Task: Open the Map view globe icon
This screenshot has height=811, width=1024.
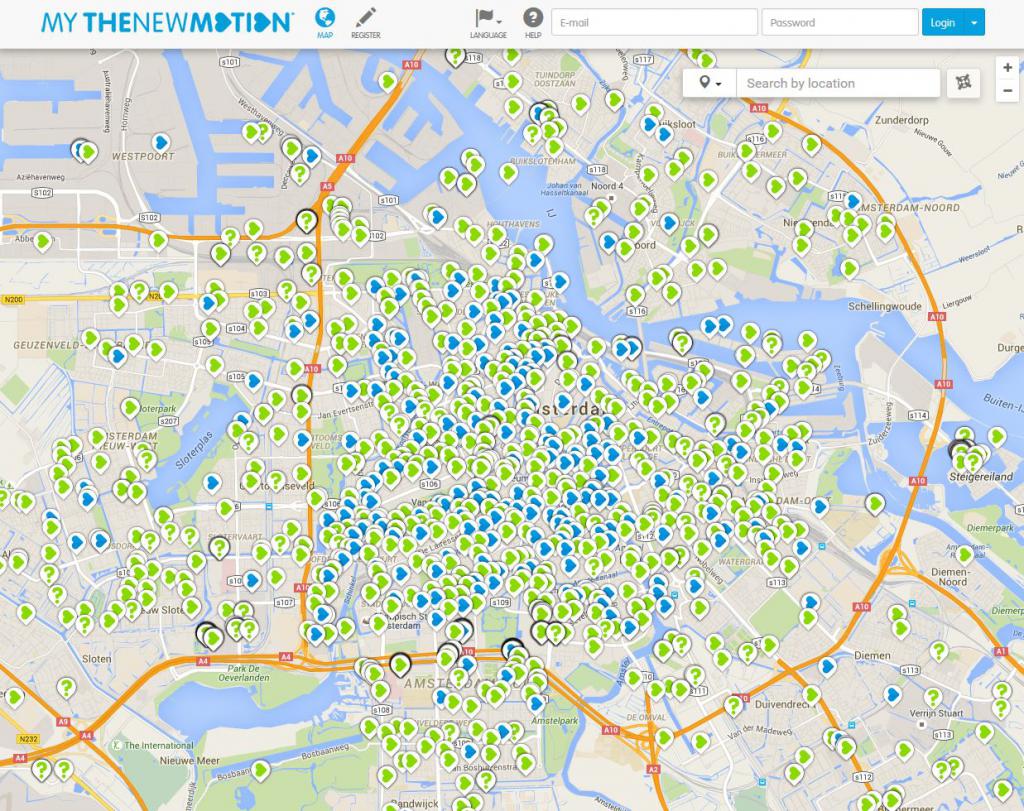Action: point(325,23)
